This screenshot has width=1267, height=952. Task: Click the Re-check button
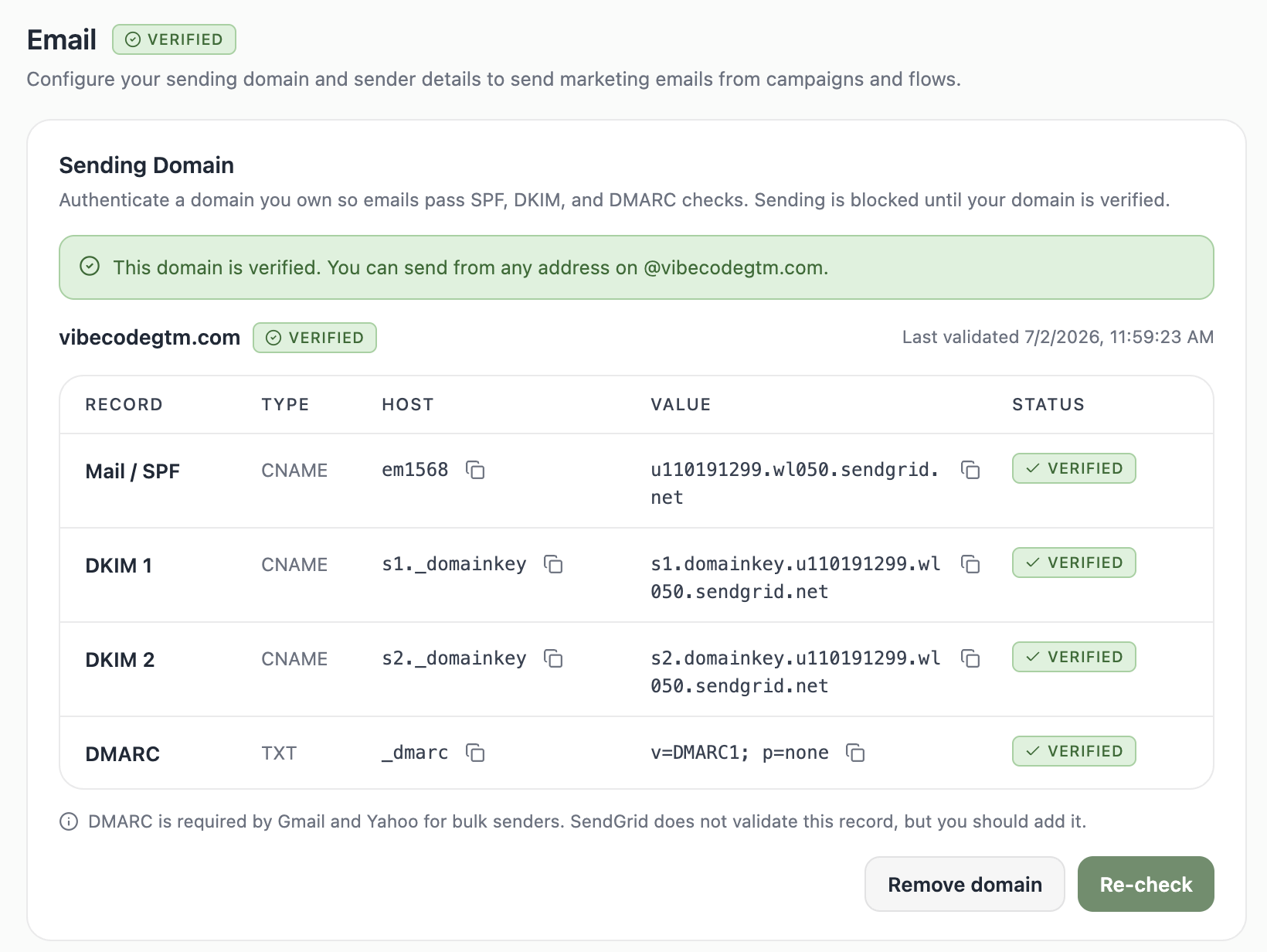point(1146,884)
